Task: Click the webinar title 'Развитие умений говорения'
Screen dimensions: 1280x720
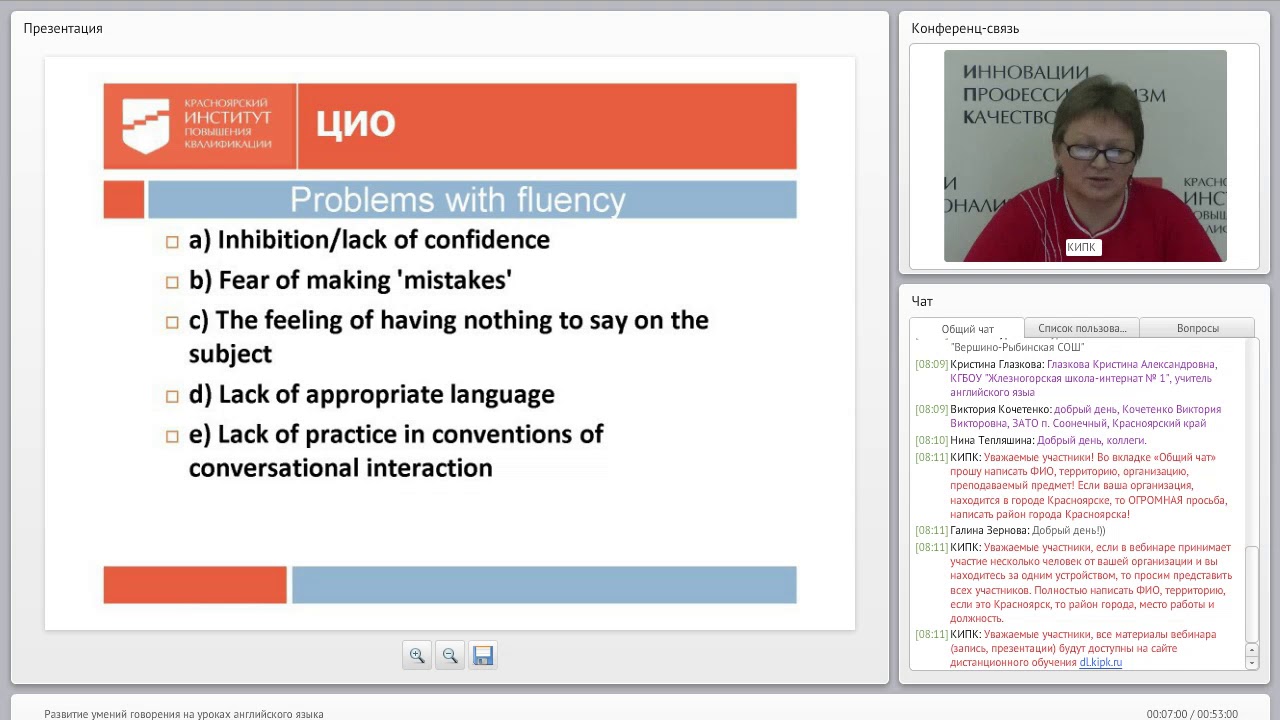Action: pos(184,714)
